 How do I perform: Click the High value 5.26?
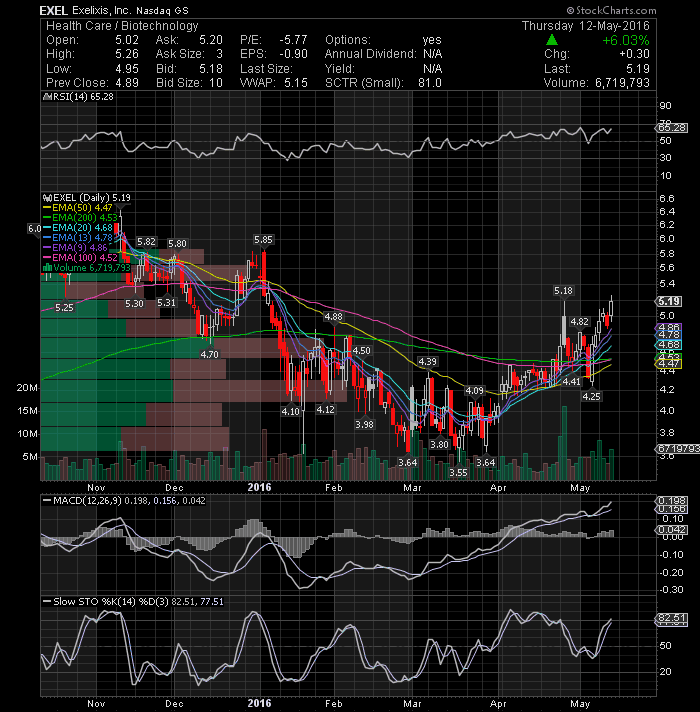(x=127, y=54)
